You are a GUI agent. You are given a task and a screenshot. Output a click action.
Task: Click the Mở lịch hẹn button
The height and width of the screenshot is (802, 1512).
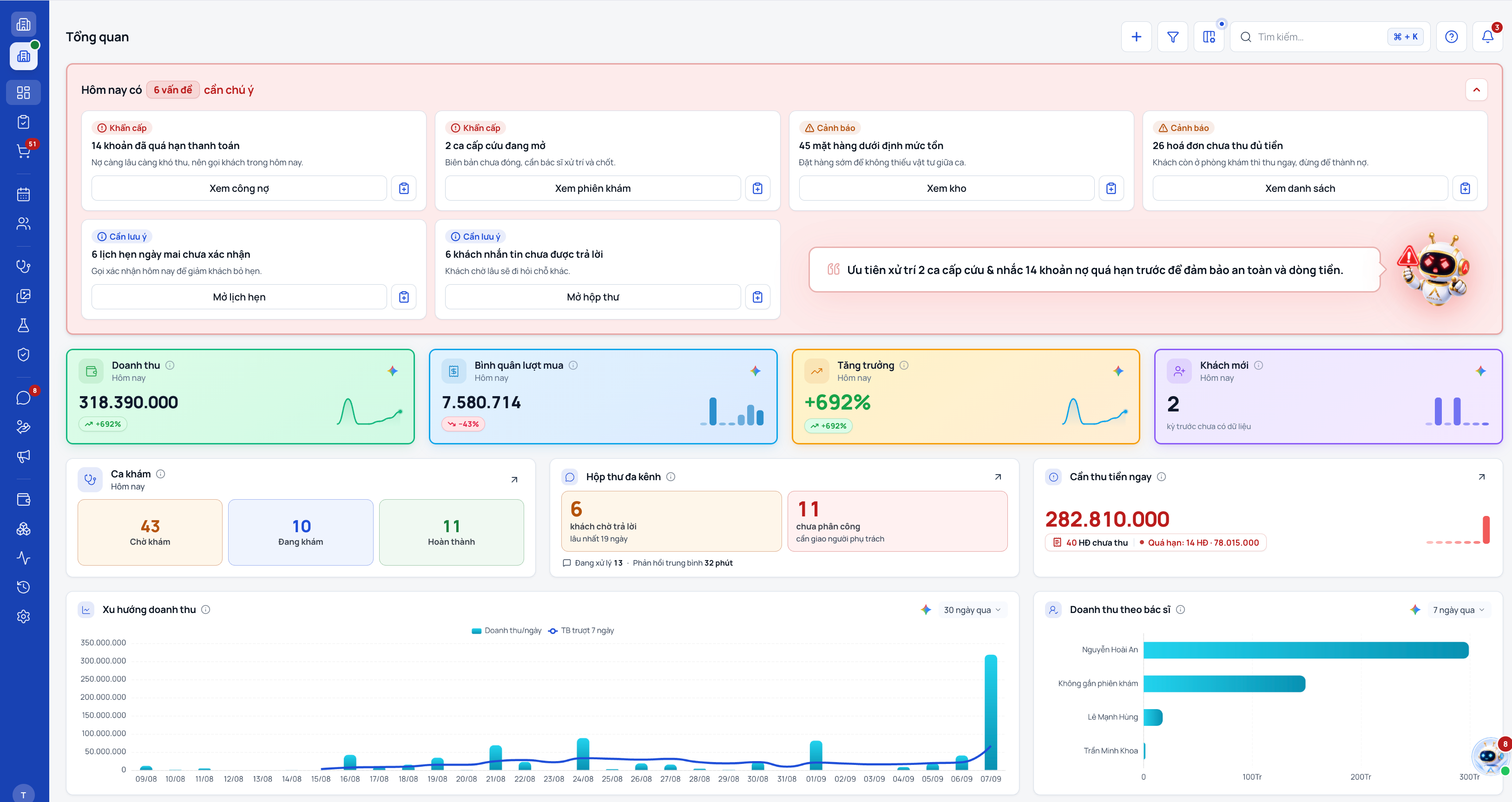(x=239, y=297)
